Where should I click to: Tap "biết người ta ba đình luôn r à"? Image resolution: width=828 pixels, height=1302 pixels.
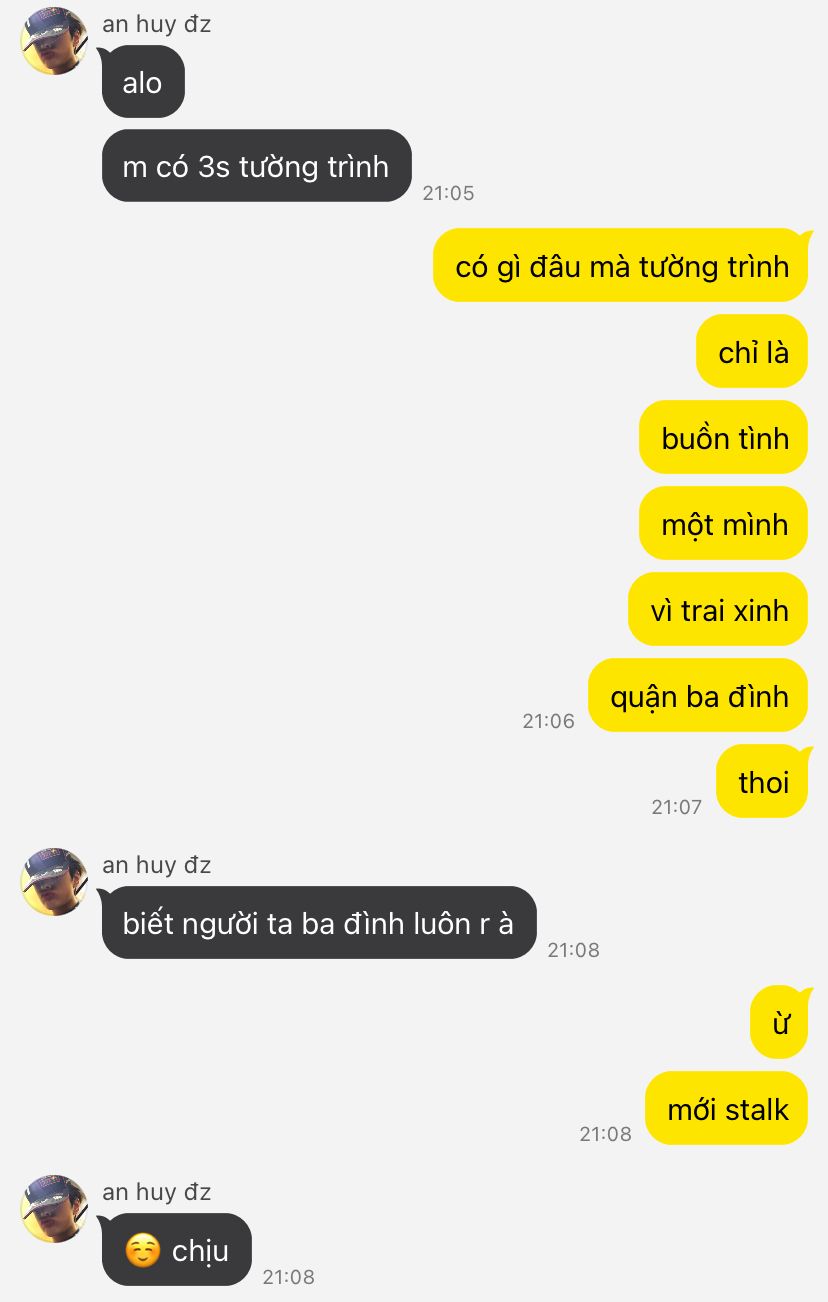click(319, 923)
